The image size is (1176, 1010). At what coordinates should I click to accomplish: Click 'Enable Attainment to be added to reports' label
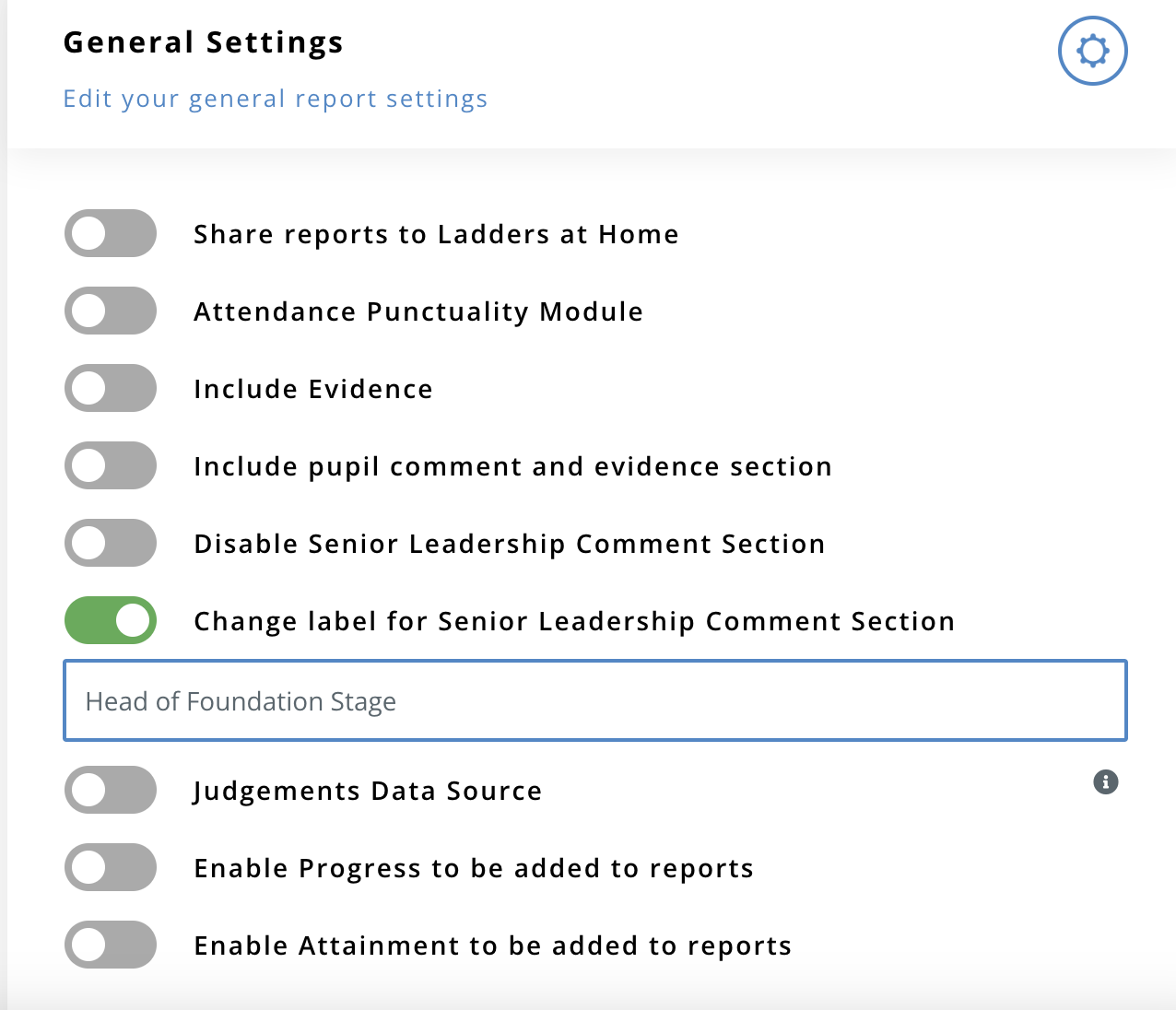[x=493, y=945]
